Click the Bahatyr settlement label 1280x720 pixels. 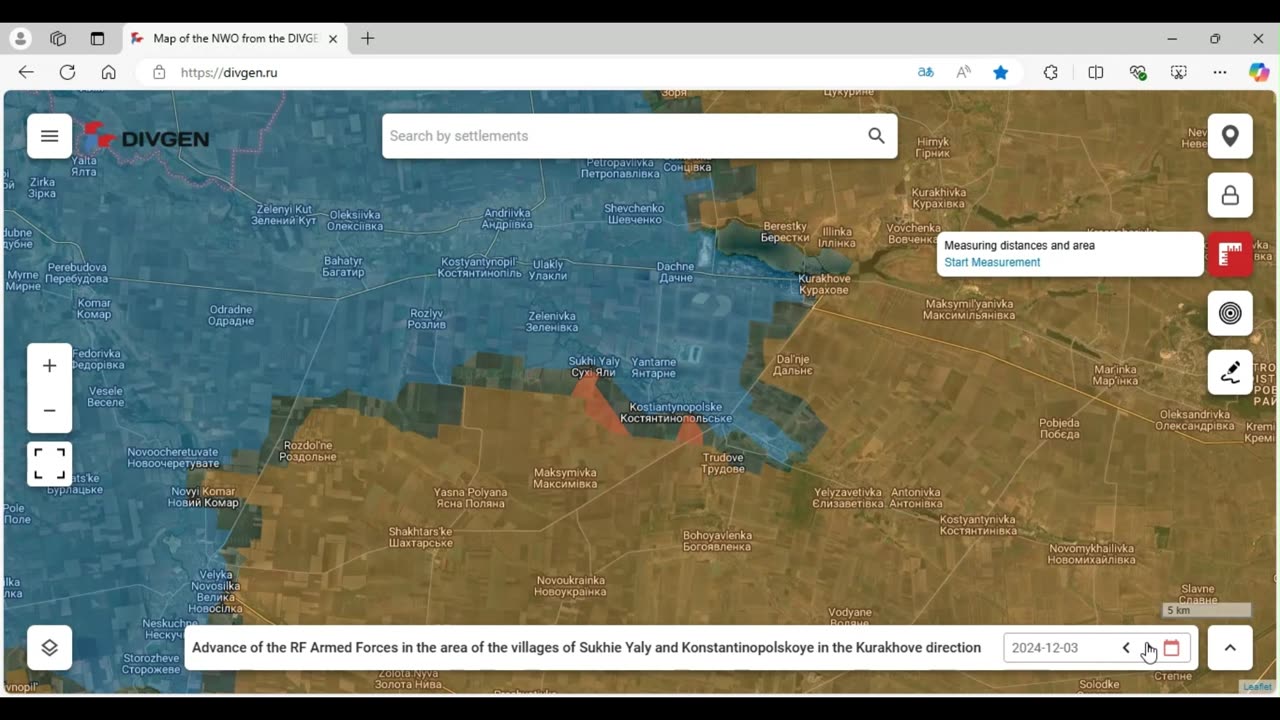click(343, 266)
